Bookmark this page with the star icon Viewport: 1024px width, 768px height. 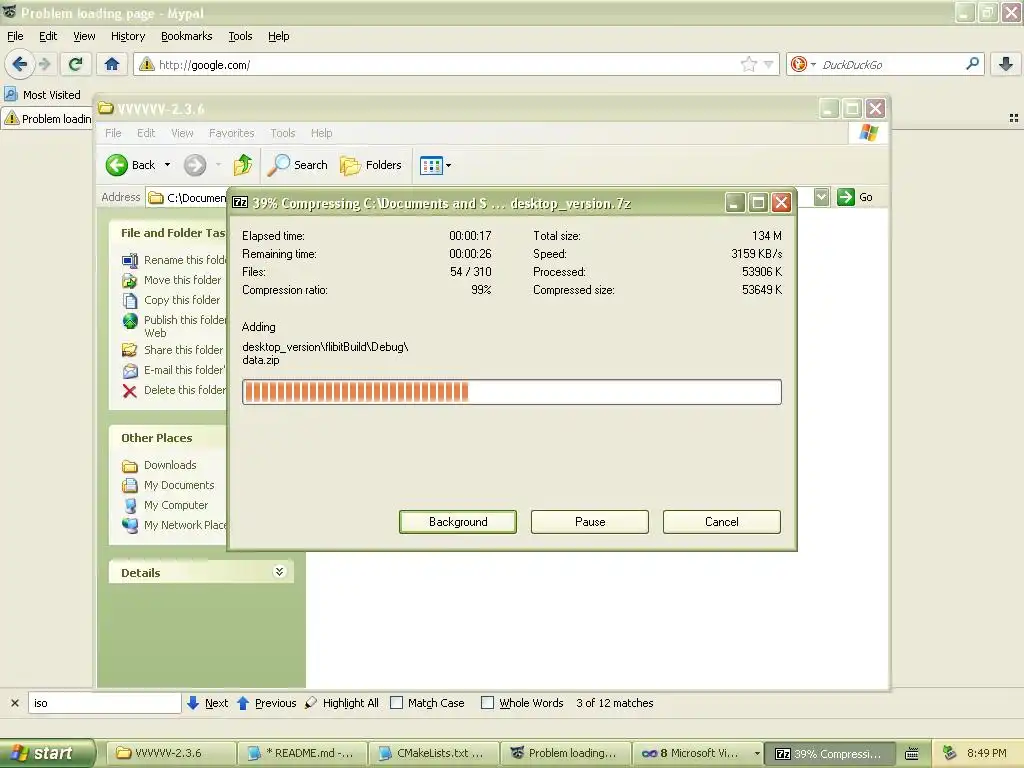tap(748, 64)
